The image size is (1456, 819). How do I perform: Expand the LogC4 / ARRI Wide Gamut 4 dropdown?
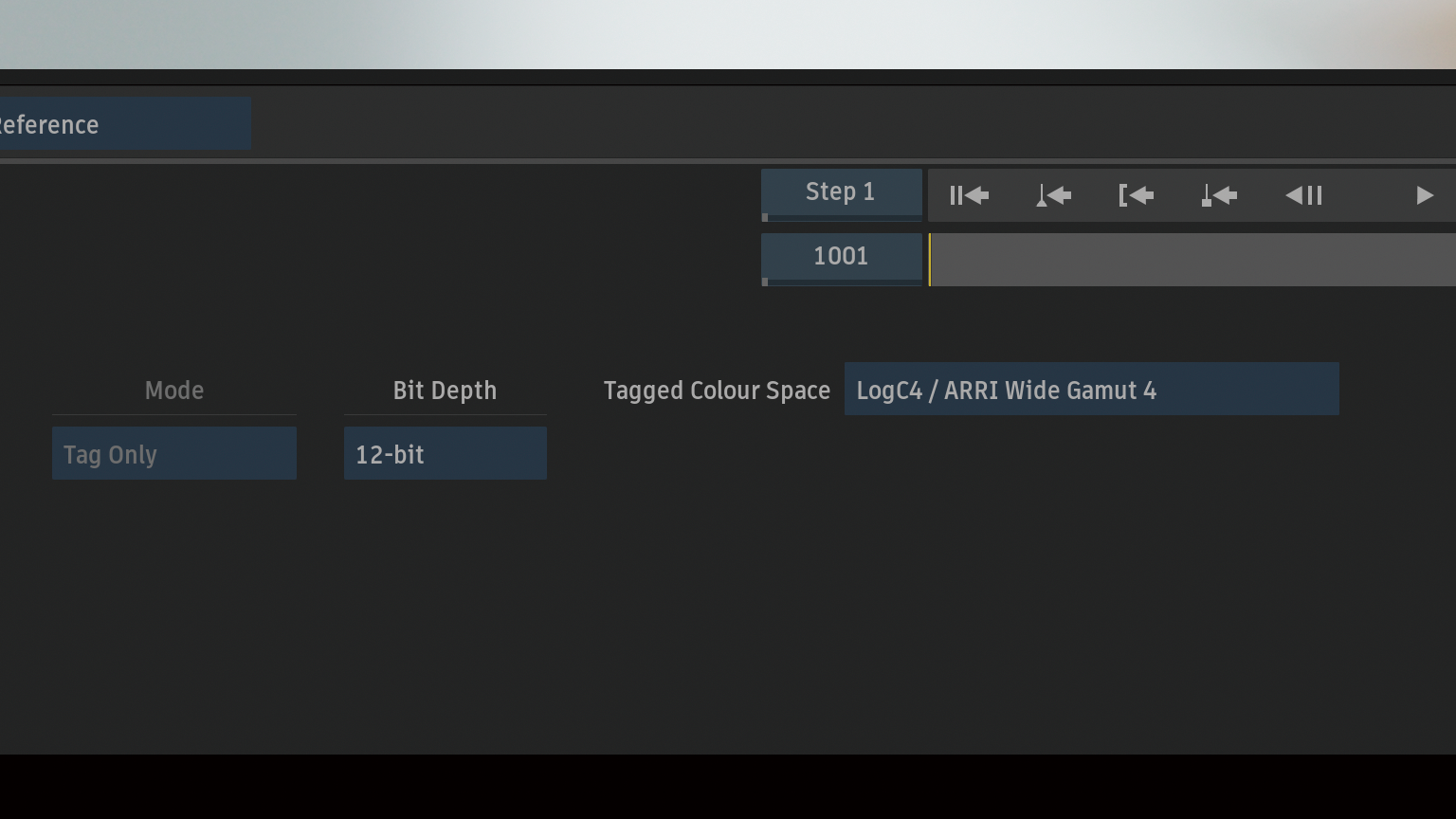point(1091,390)
